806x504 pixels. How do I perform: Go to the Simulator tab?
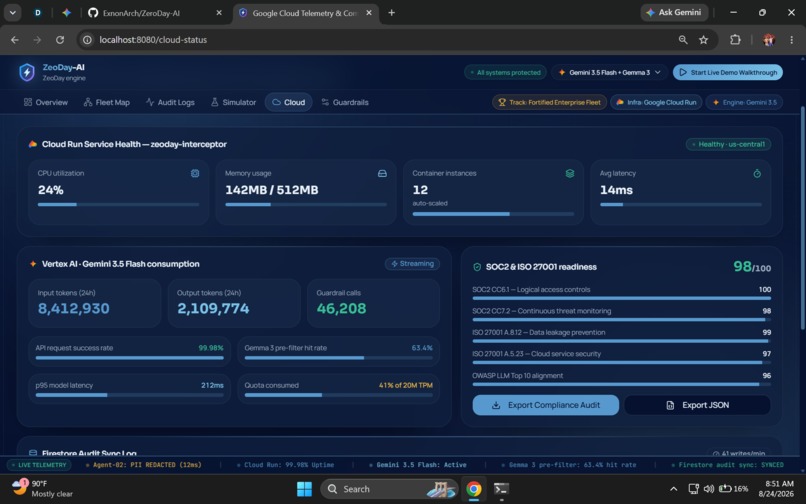coord(233,102)
